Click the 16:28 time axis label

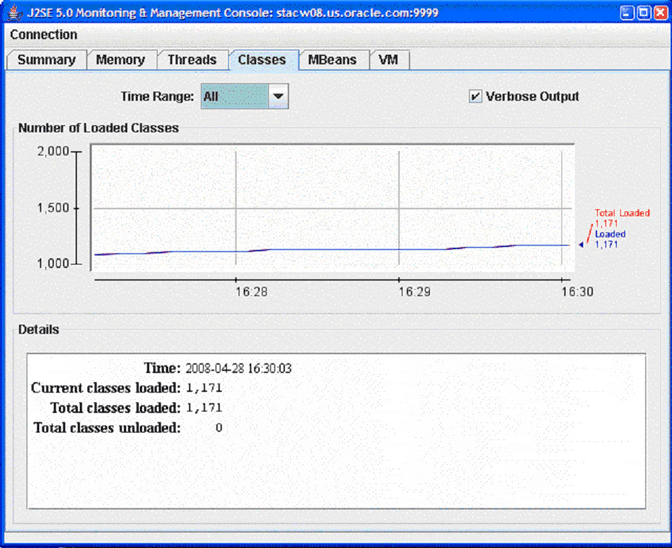pos(251,291)
